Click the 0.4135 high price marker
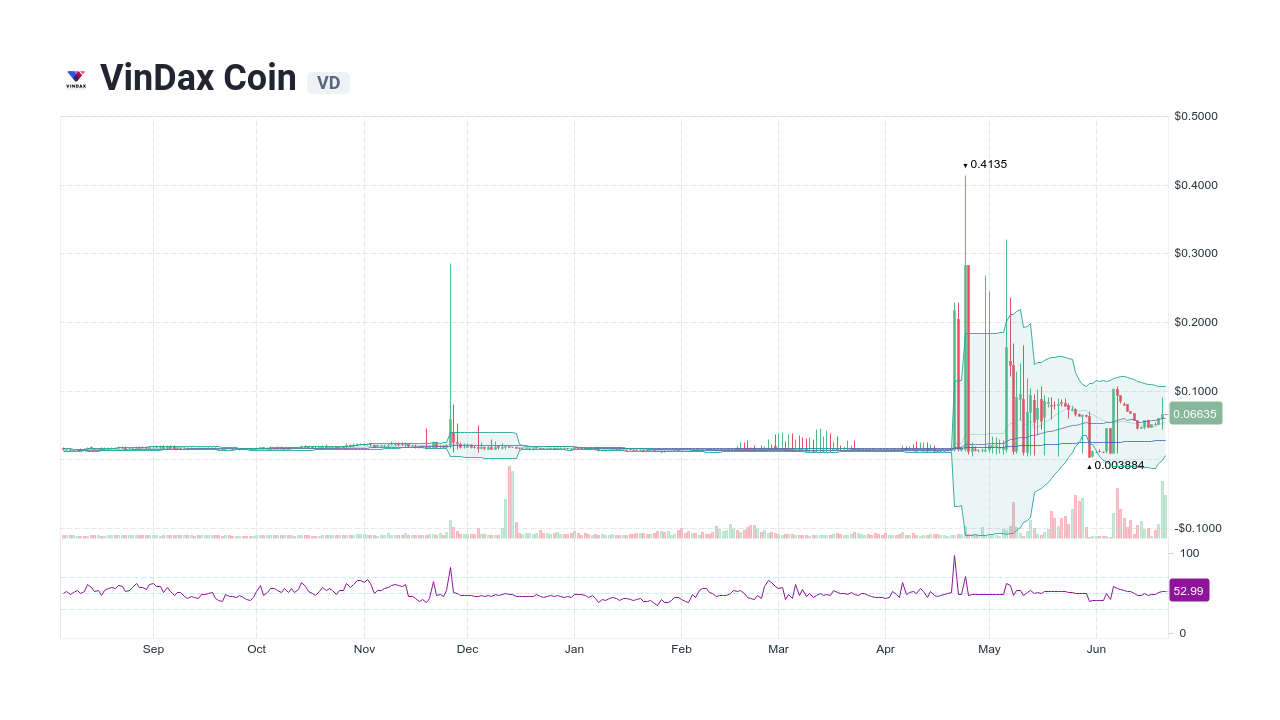Screen dimensions: 1280x720 pos(985,164)
